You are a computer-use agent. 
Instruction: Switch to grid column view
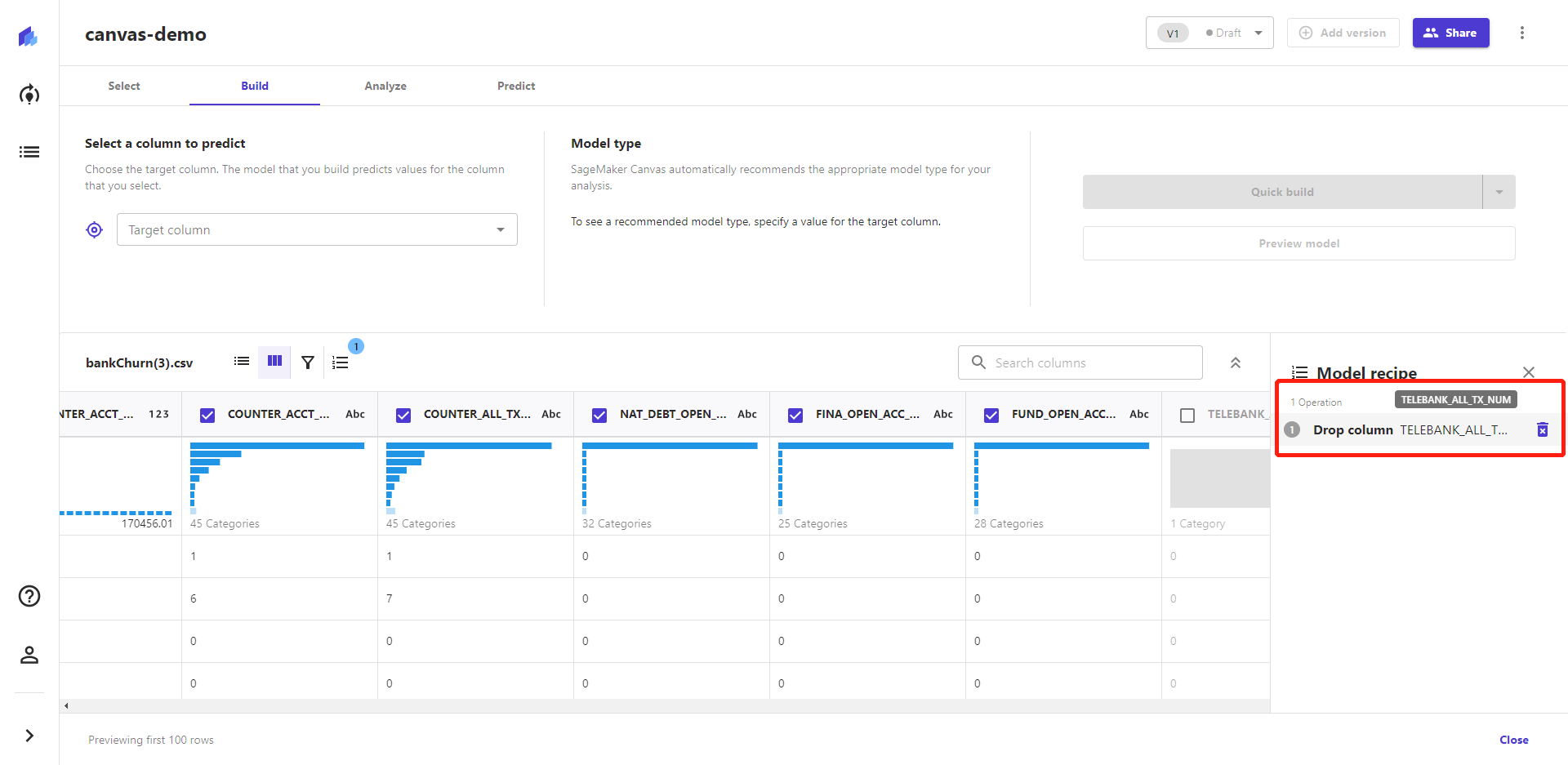274,362
